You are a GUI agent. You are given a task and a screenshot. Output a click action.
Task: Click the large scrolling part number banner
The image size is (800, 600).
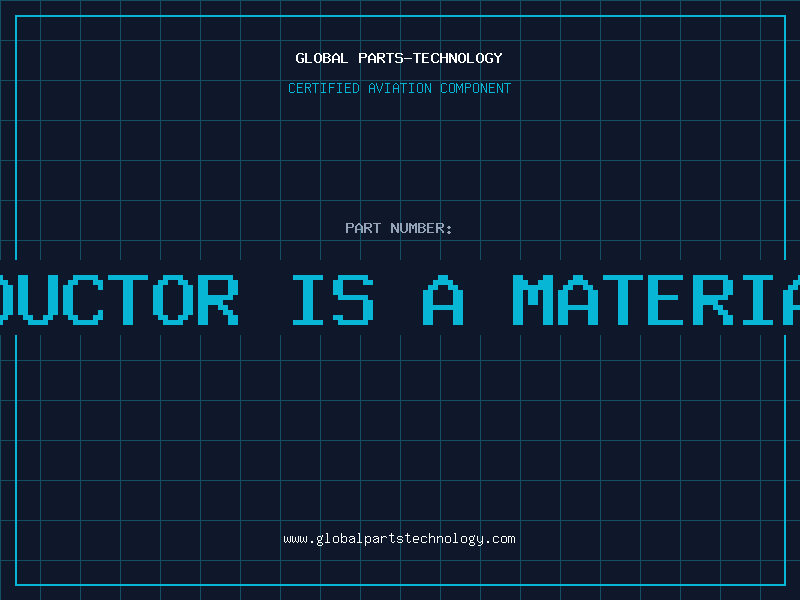[400, 299]
